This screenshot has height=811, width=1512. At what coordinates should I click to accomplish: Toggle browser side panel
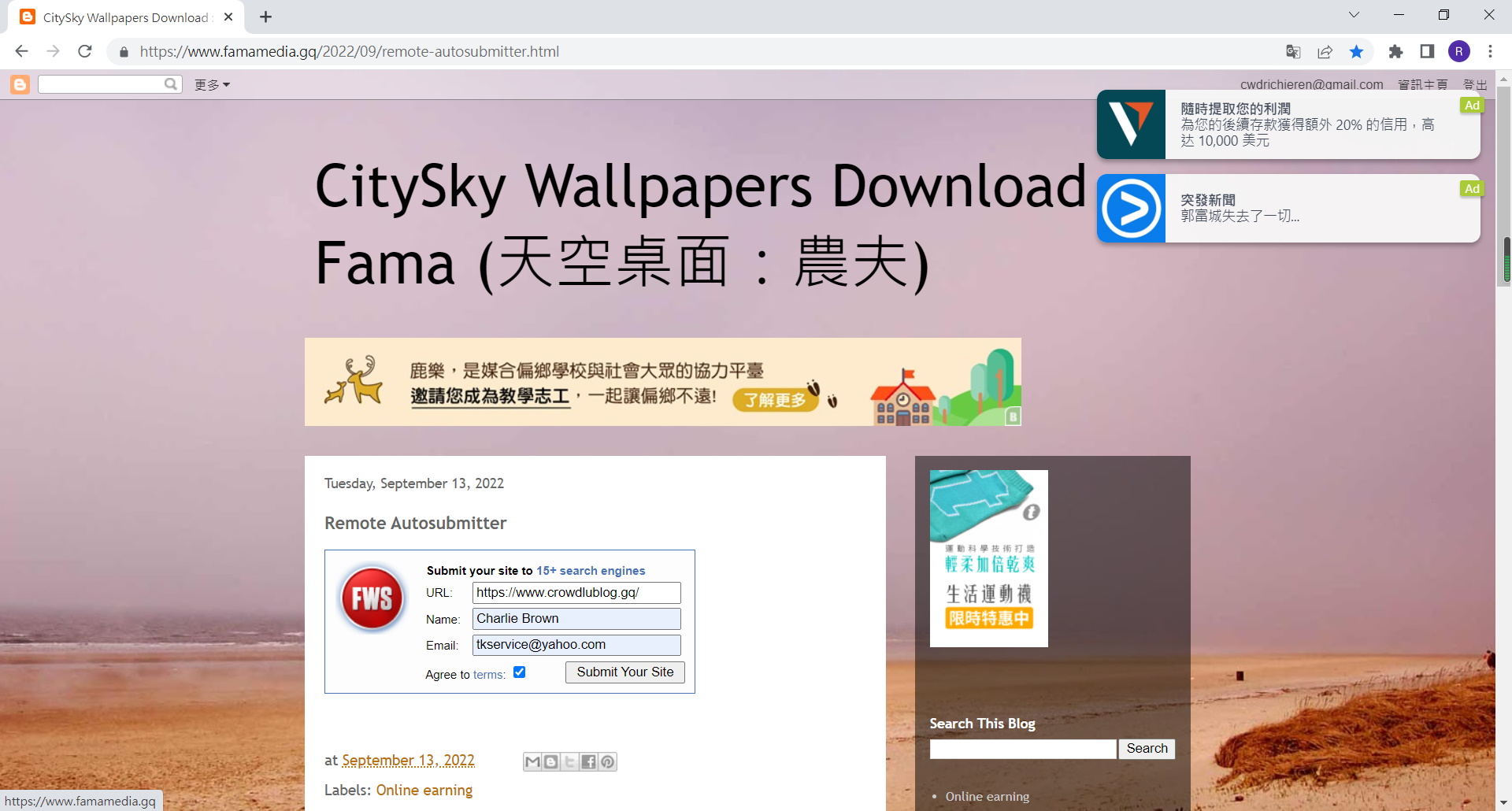pos(1427,52)
